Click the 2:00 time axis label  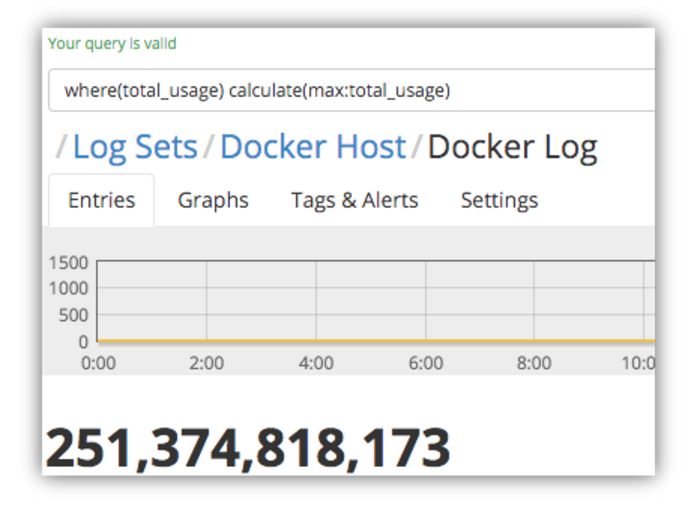point(207,363)
